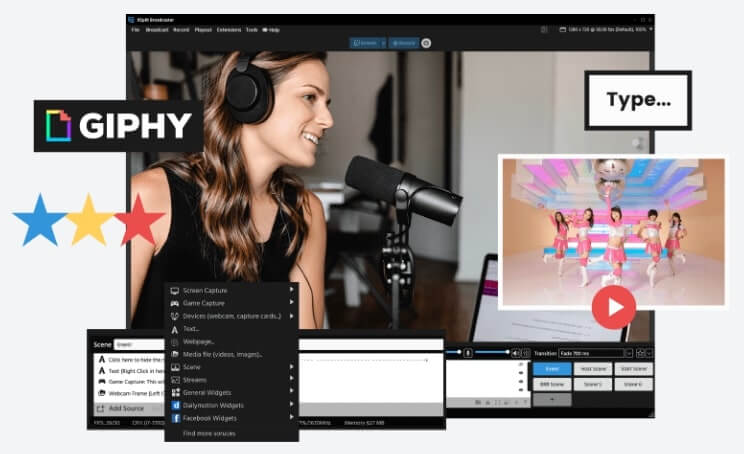The width and height of the screenshot is (744, 454).
Task: Switch to the Scene 6 button
Action: [x=633, y=384]
